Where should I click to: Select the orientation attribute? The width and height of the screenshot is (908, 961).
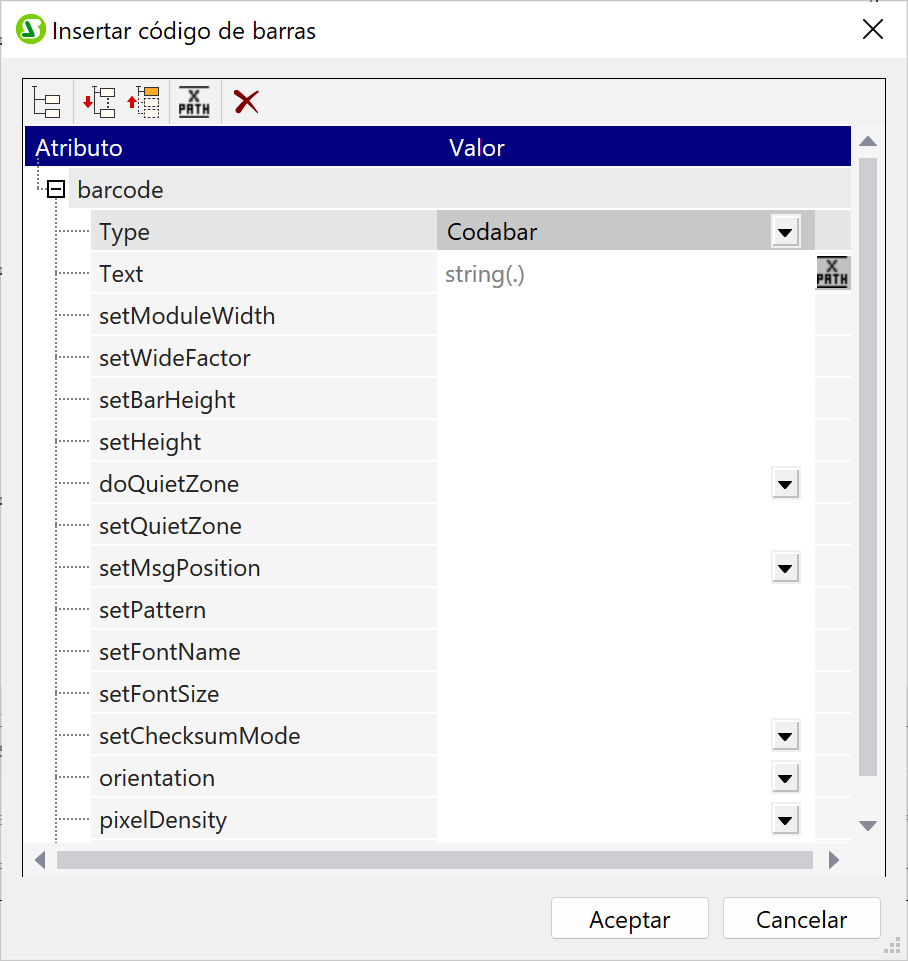pyautogui.click(x=264, y=778)
